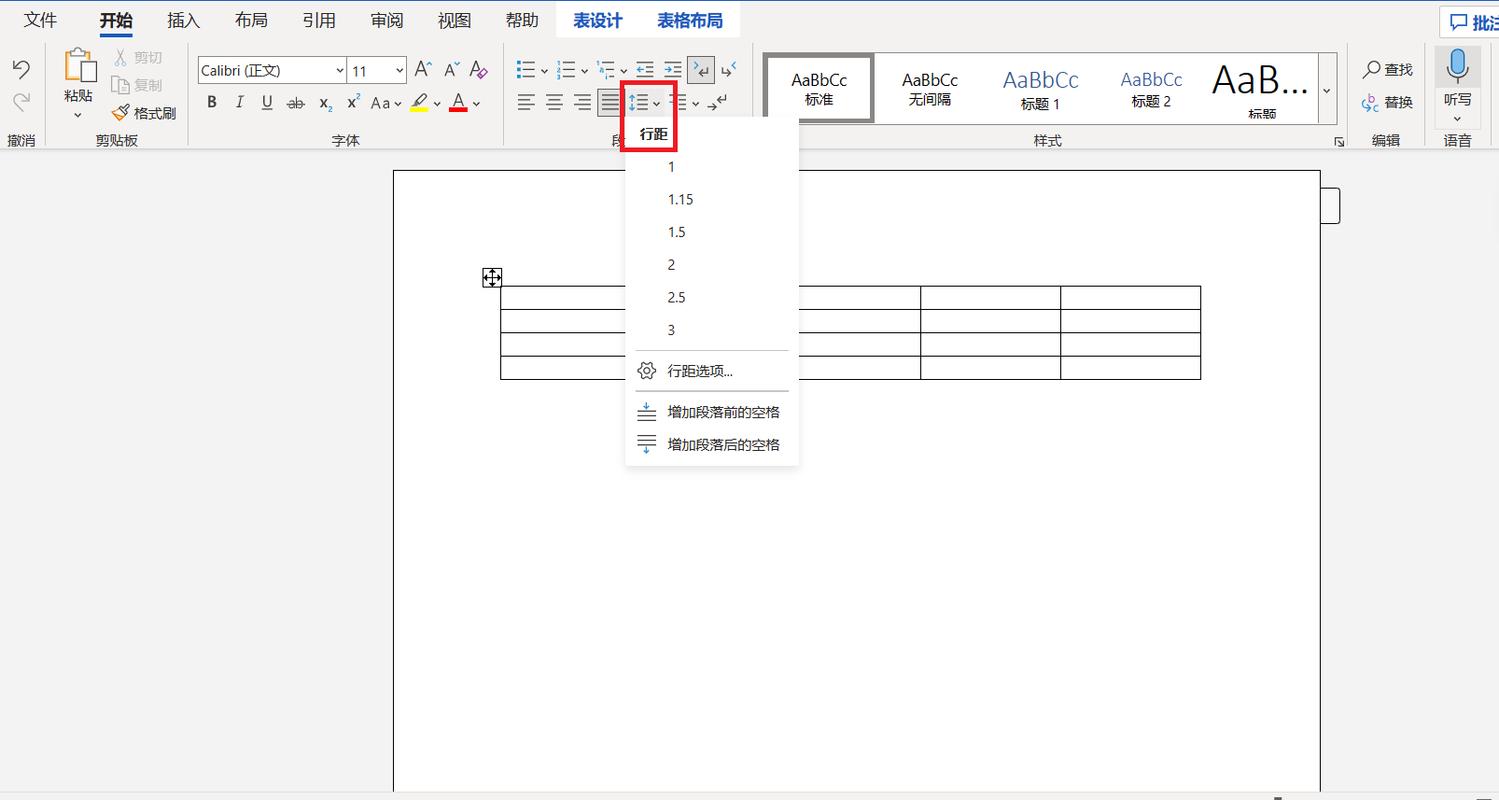Toggle superscript formatting
Screen dimensions: 1499x800
click(x=353, y=102)
